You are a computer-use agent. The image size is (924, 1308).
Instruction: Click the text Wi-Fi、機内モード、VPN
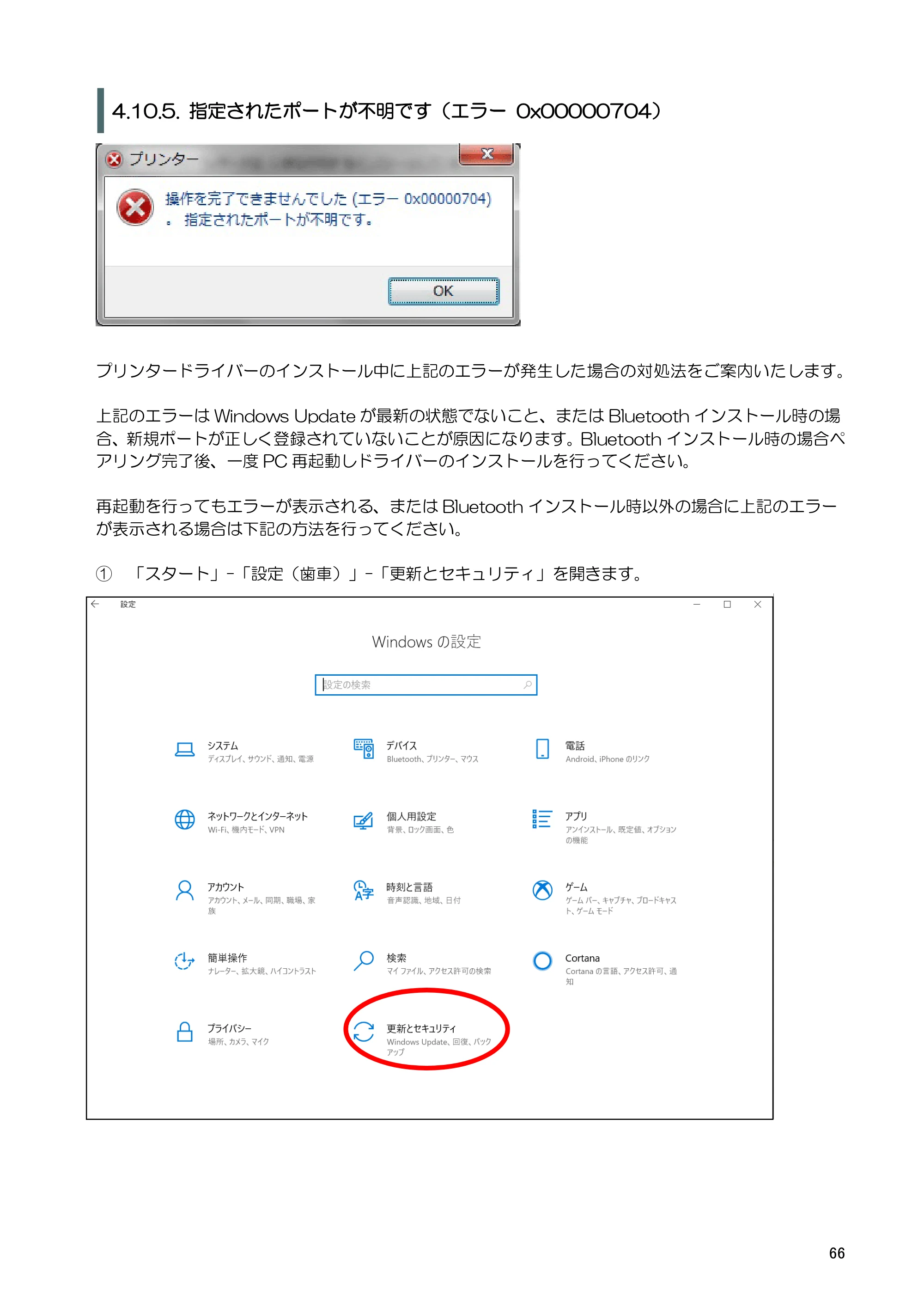tap(246, 830)
